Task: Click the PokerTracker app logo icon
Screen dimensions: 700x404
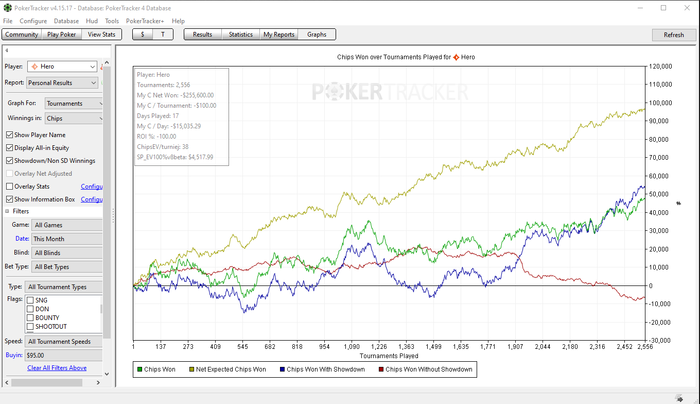Action: 7,8
